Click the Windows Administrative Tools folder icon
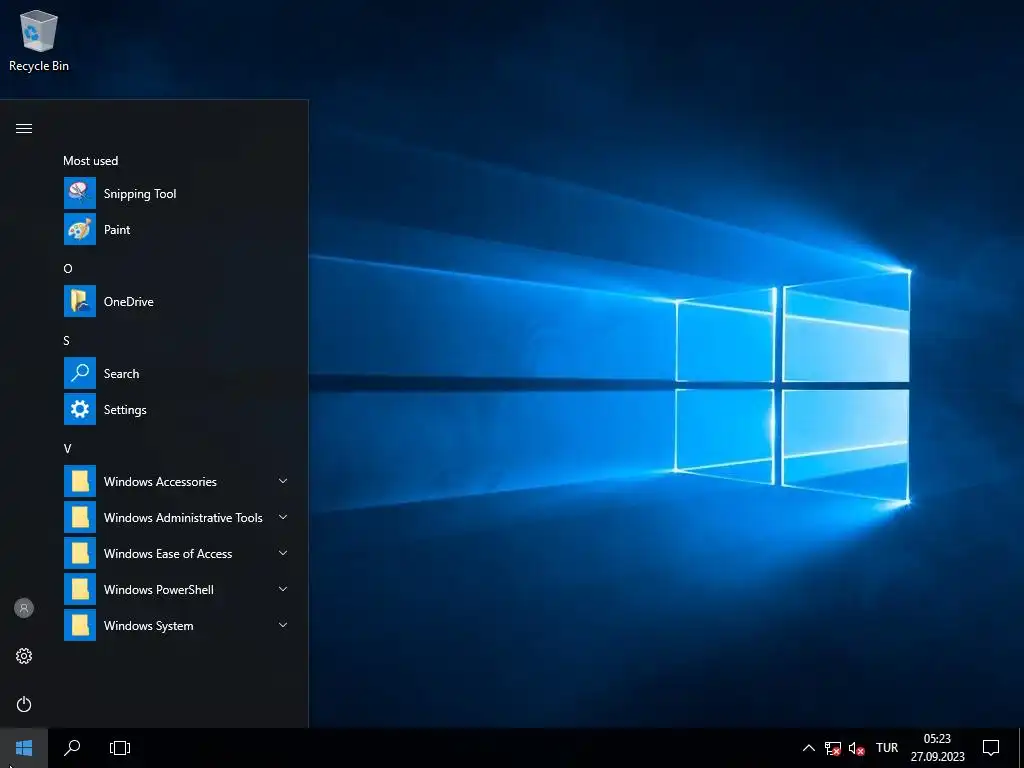 (80, 517)
